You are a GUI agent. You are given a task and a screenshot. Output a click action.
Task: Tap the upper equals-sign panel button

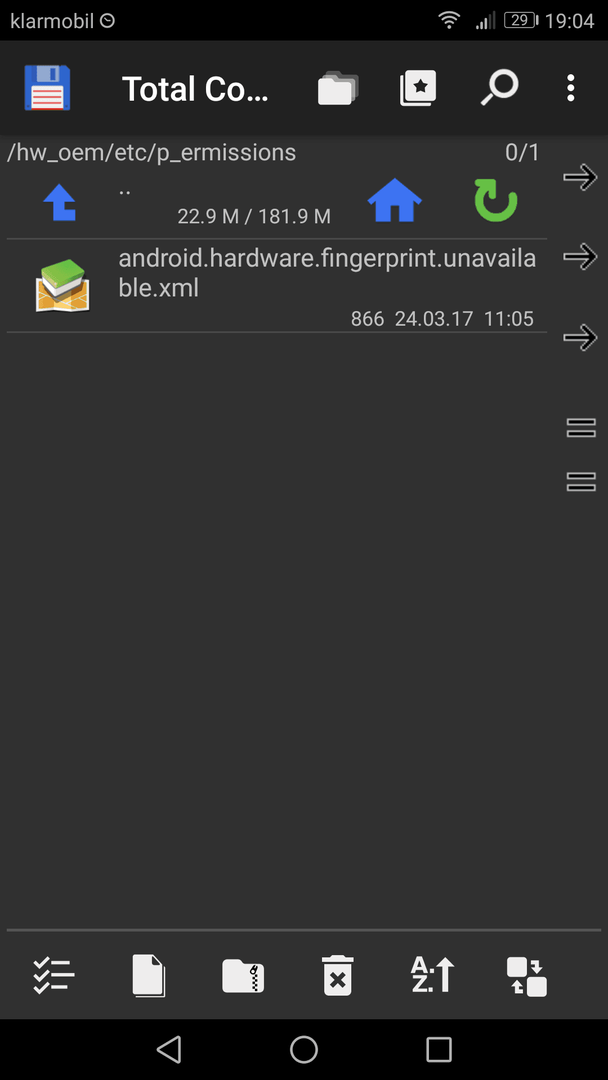click(580, 428)
